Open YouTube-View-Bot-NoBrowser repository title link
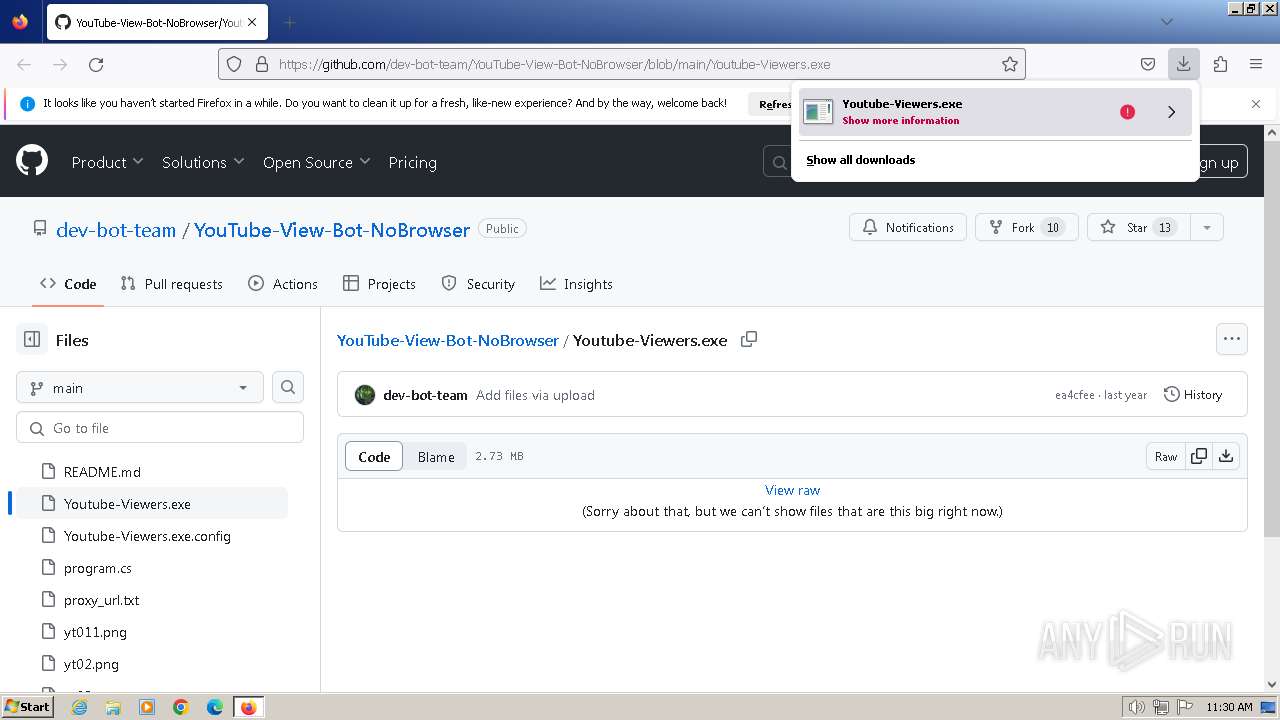The height and width of the screenshot is (720, 1280). 332,229
